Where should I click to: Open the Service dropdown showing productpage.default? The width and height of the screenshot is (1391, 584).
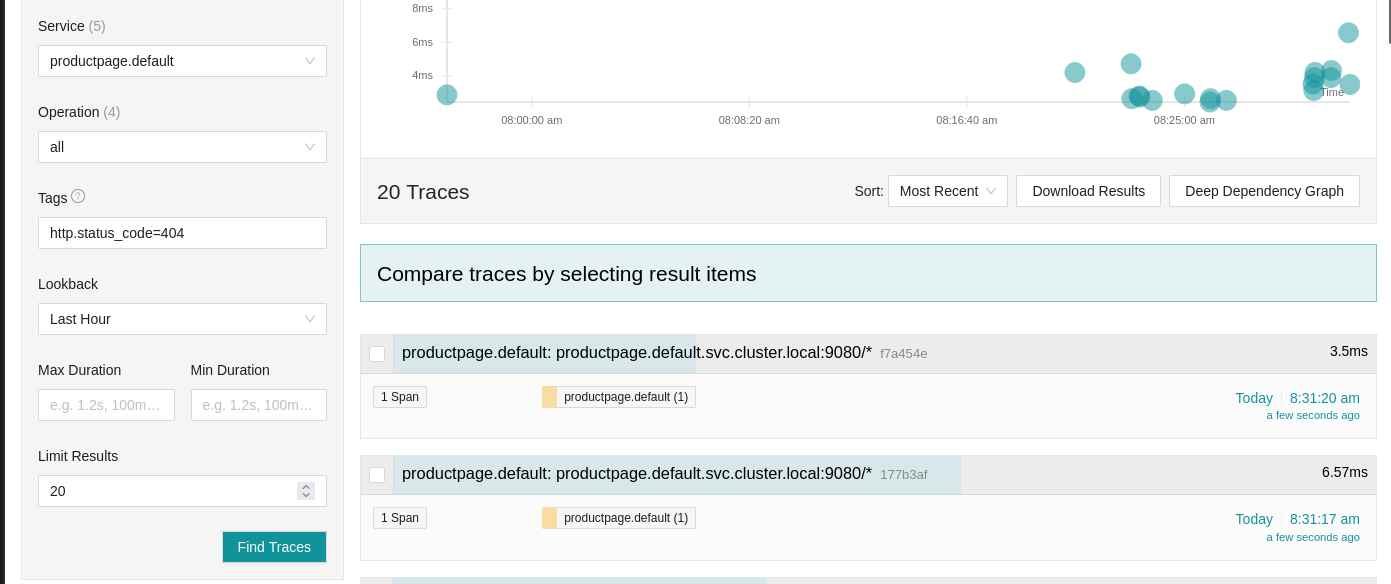point(182,61)
